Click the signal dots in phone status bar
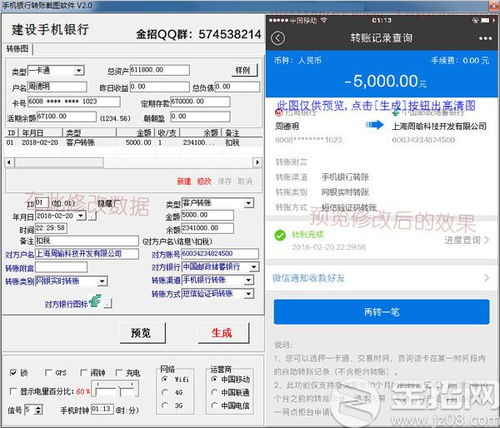This screenshot has height=428, width=500. coord(278,21)
